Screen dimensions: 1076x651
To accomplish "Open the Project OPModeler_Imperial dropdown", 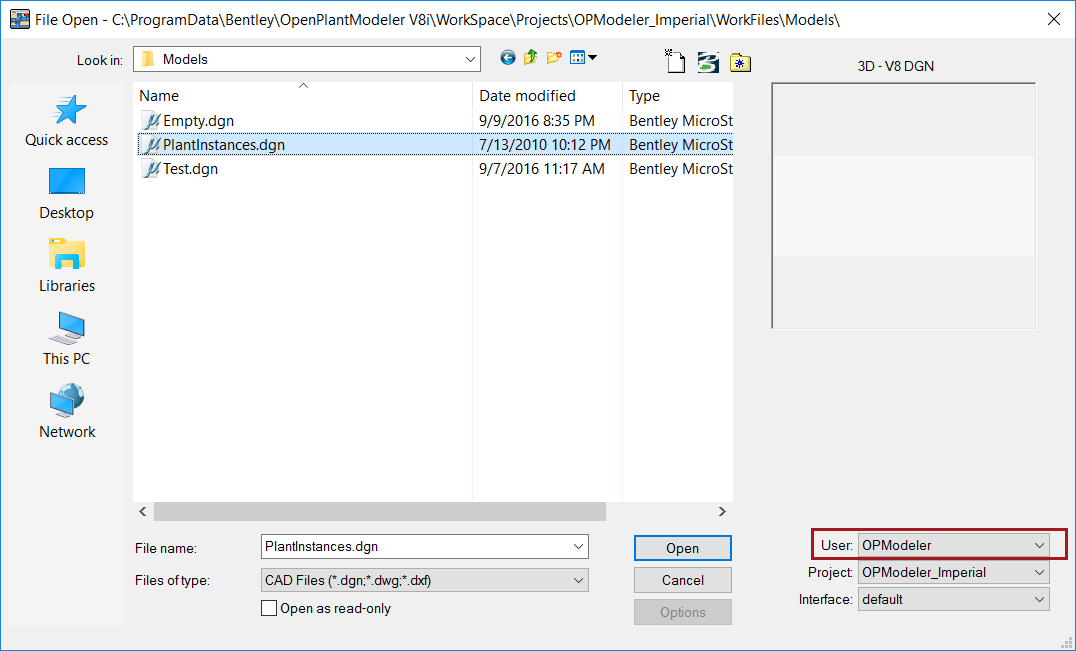I will click(x=1040, y=572).
